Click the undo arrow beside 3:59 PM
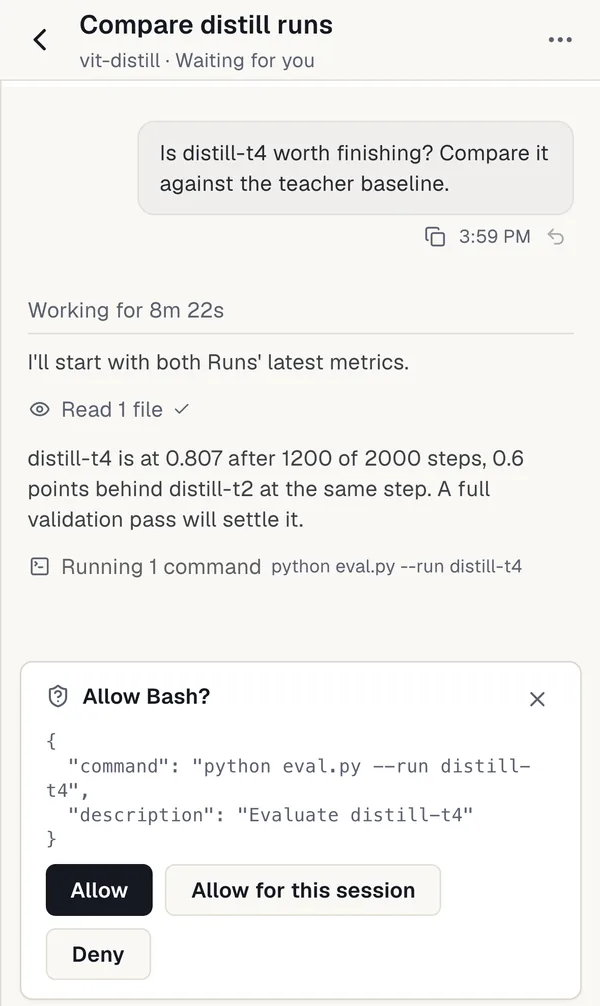Viewport: 600px width, 1006px height. coord(556,237)
